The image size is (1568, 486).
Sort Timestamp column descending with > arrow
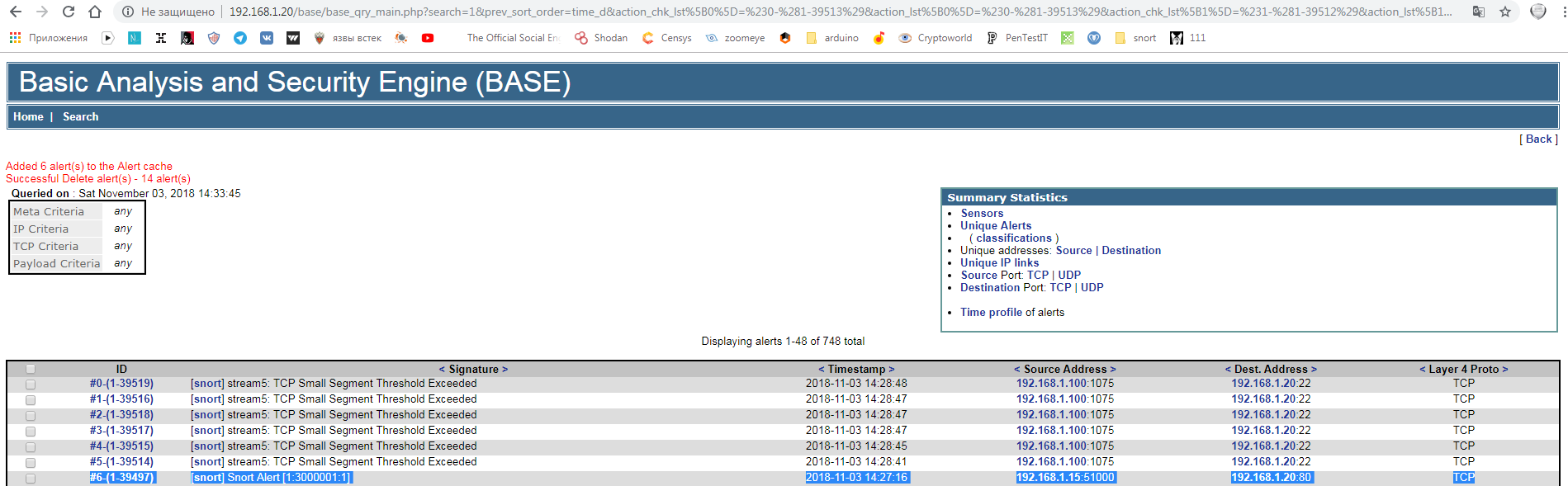click(x=892, y=370)
